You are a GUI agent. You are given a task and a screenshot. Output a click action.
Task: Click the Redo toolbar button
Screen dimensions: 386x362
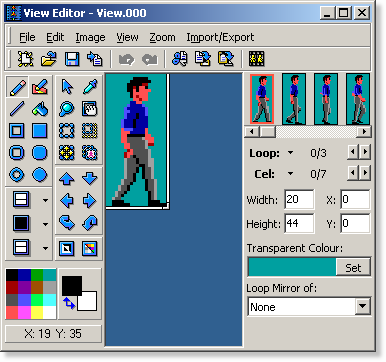coord(150,59)
